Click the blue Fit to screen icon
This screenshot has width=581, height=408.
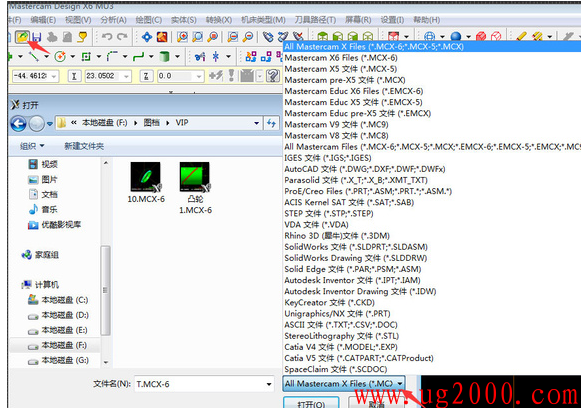click(x=147, y=37)
